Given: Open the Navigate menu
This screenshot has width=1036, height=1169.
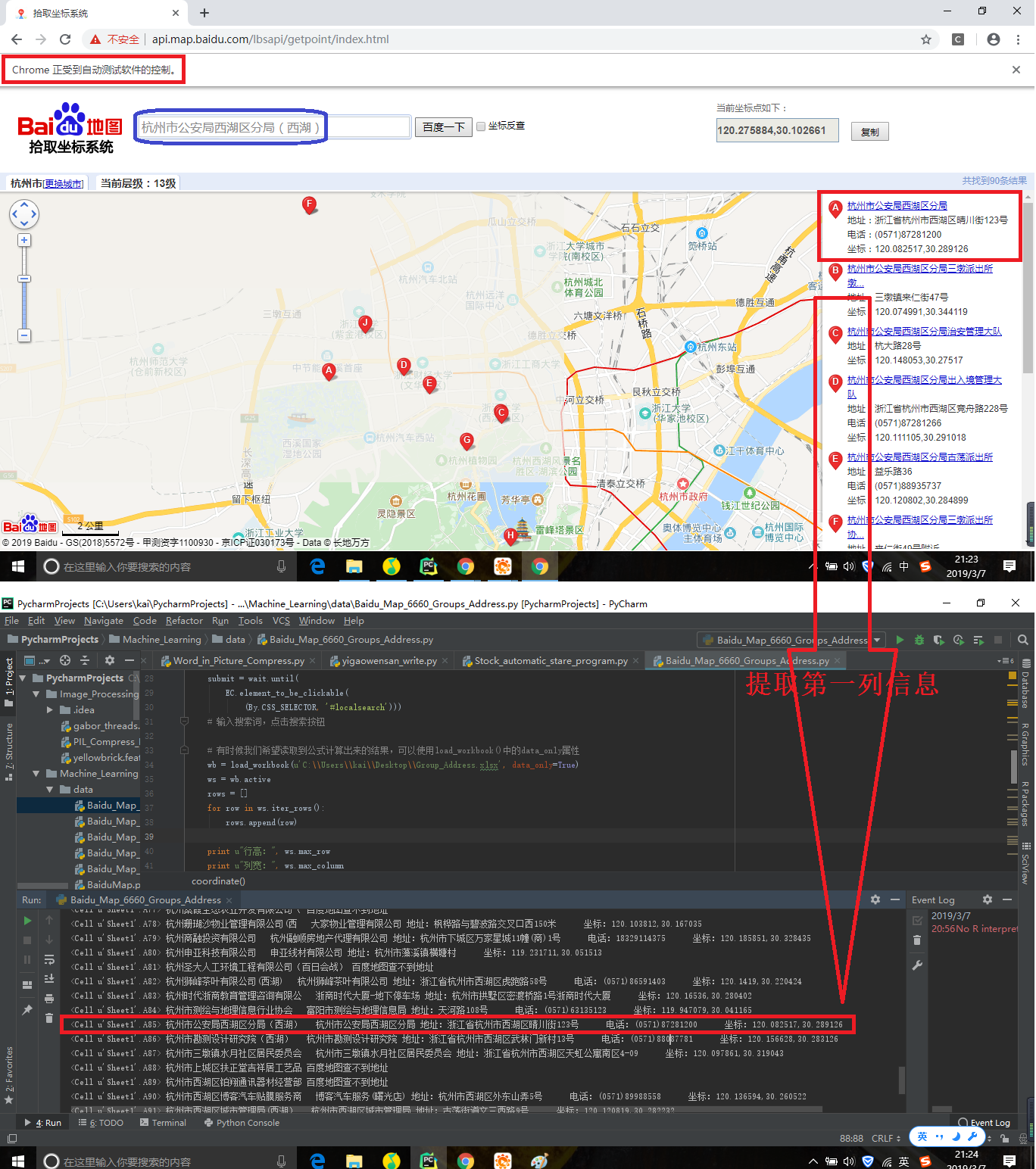Looking at the screenshot, I should click(x=104, y=621).
